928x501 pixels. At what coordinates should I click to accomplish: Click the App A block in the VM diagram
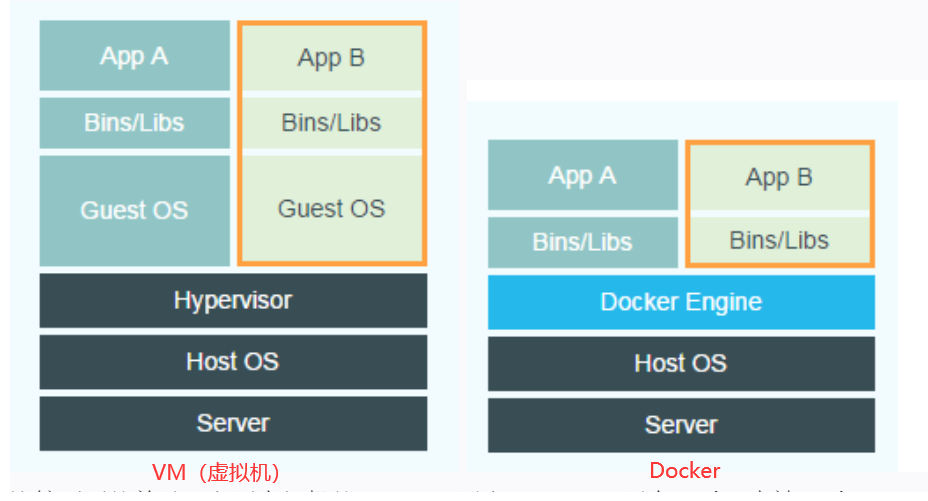134,56
